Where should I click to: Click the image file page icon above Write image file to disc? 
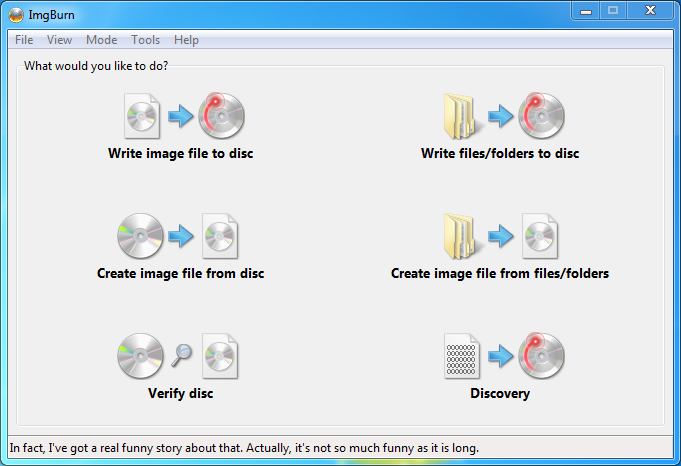pyautogui.click(x=141, y=116)
